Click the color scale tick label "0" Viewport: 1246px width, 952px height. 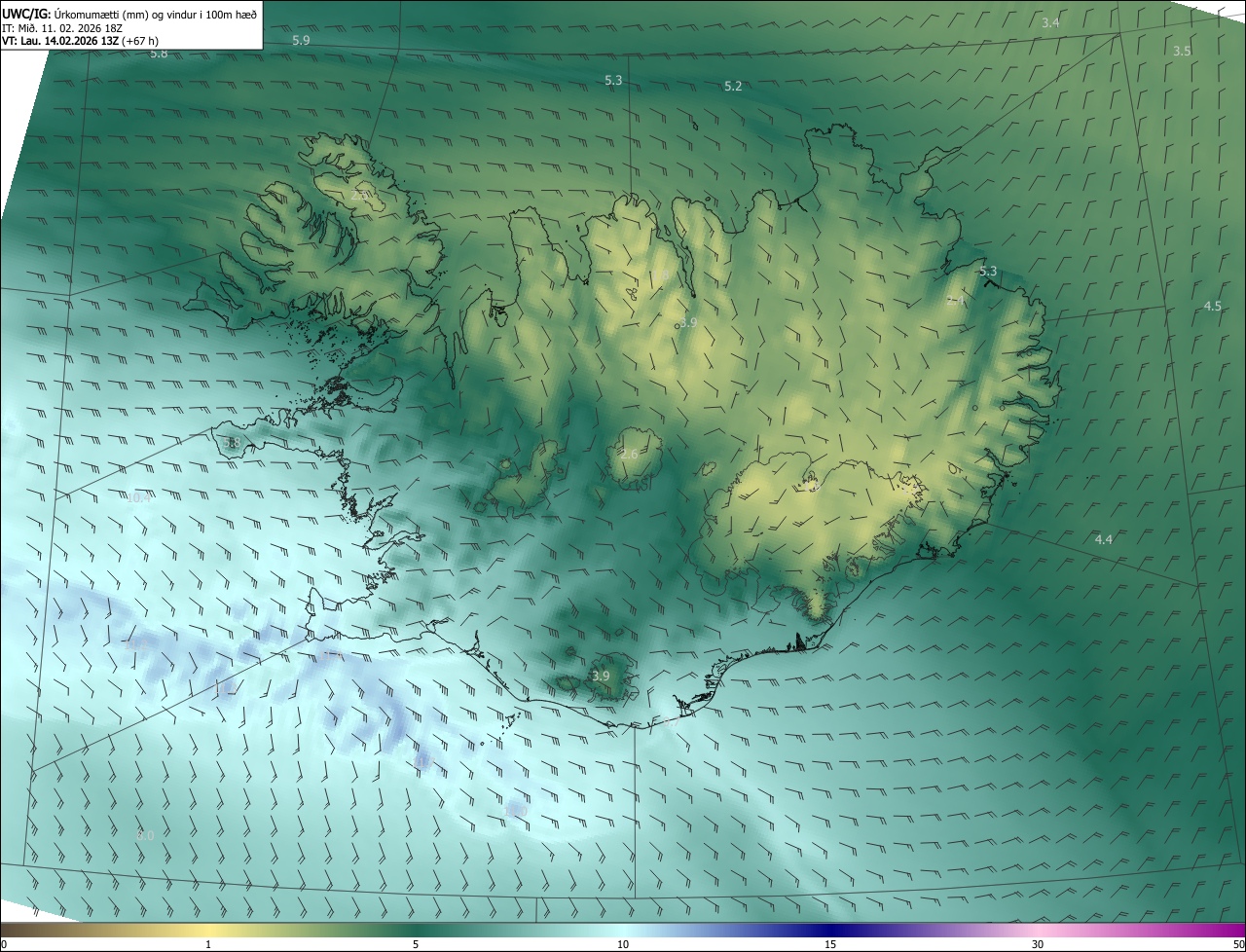(x=4, y=944)
